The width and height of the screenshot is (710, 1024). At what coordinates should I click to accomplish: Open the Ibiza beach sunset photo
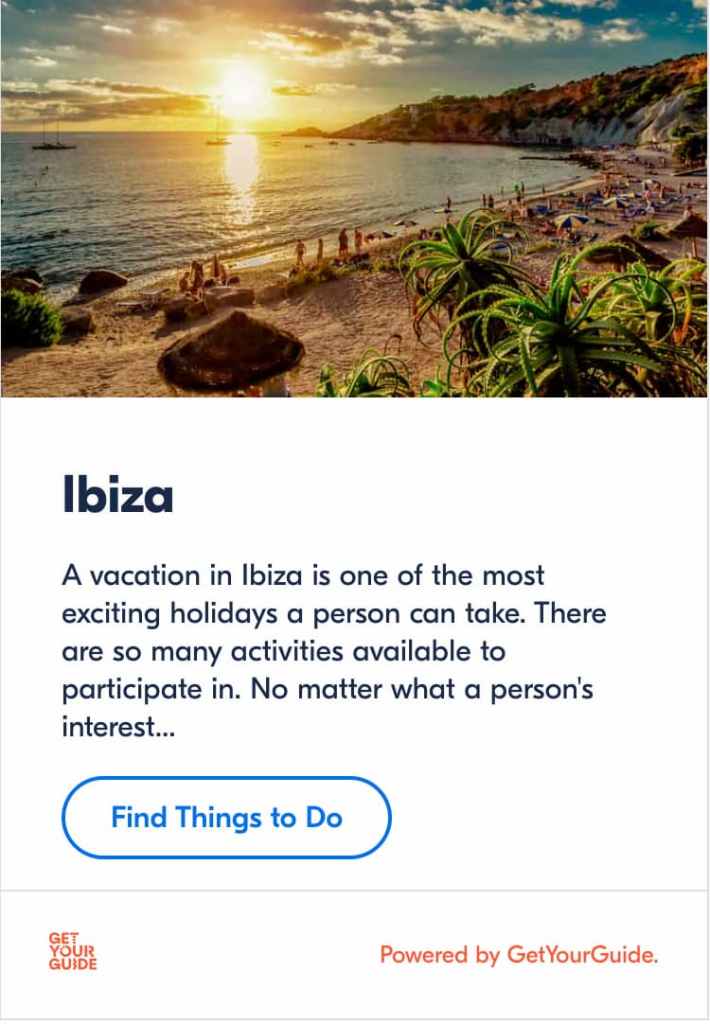[354, 198]
